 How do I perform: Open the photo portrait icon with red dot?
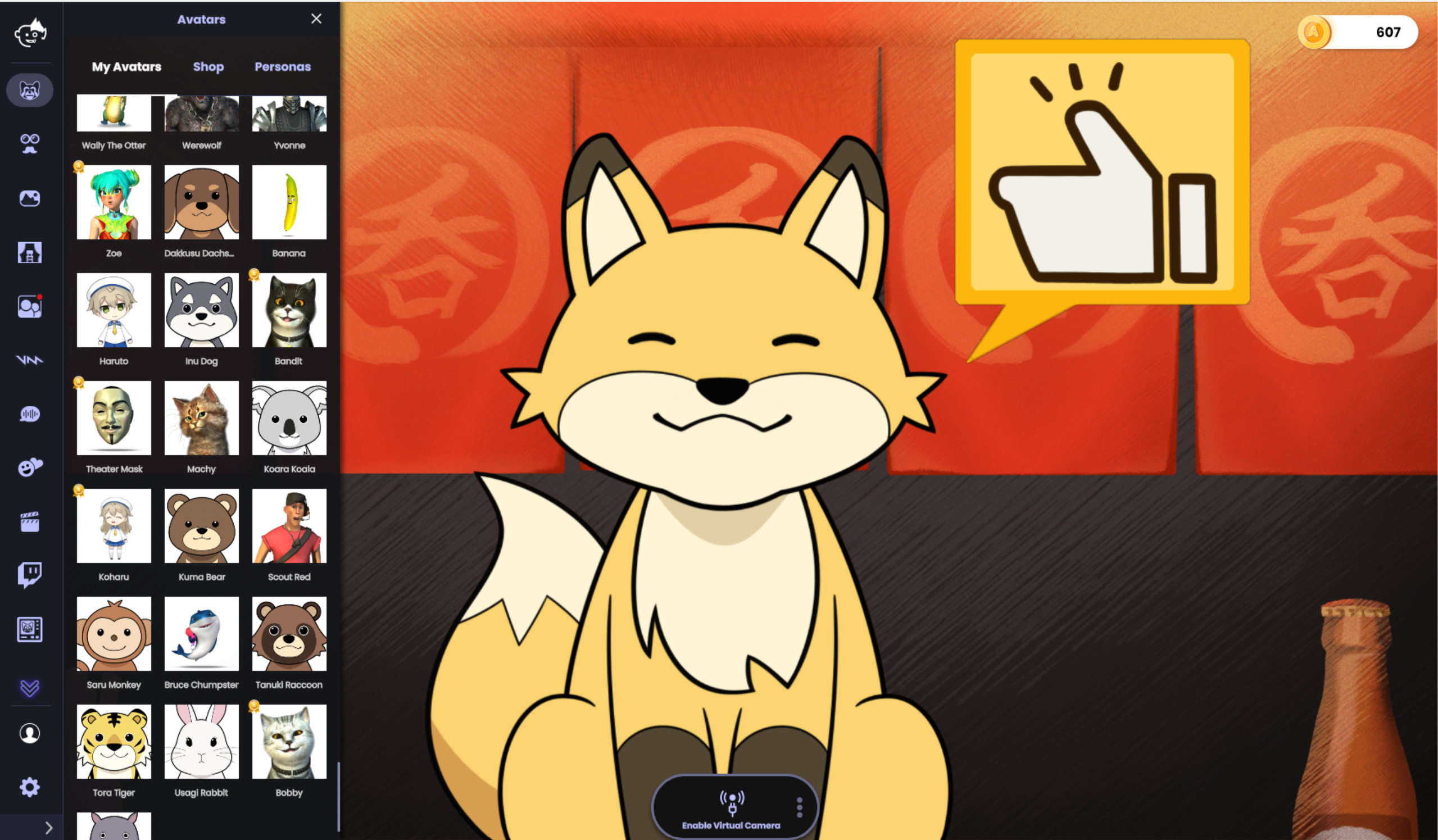click(30, 306)
